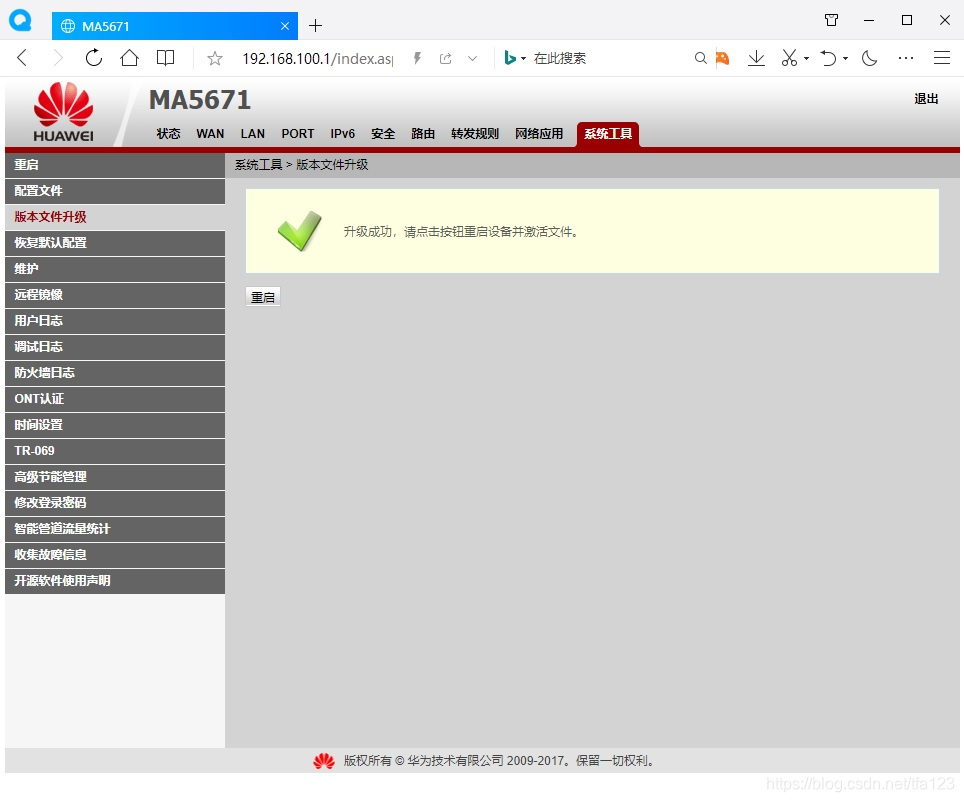Reload the page with refresh icon

click(93, 58)
